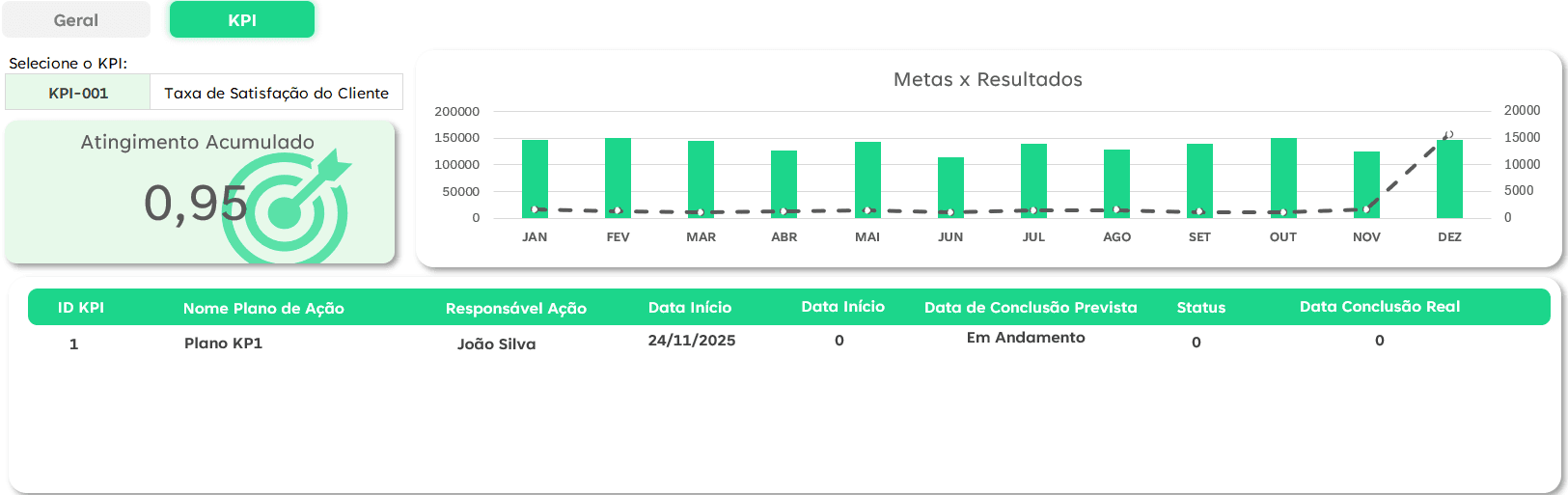Click the Em Andamento cell
The height and width of the screenshot is (495, 1568).
coord(1026,338)
